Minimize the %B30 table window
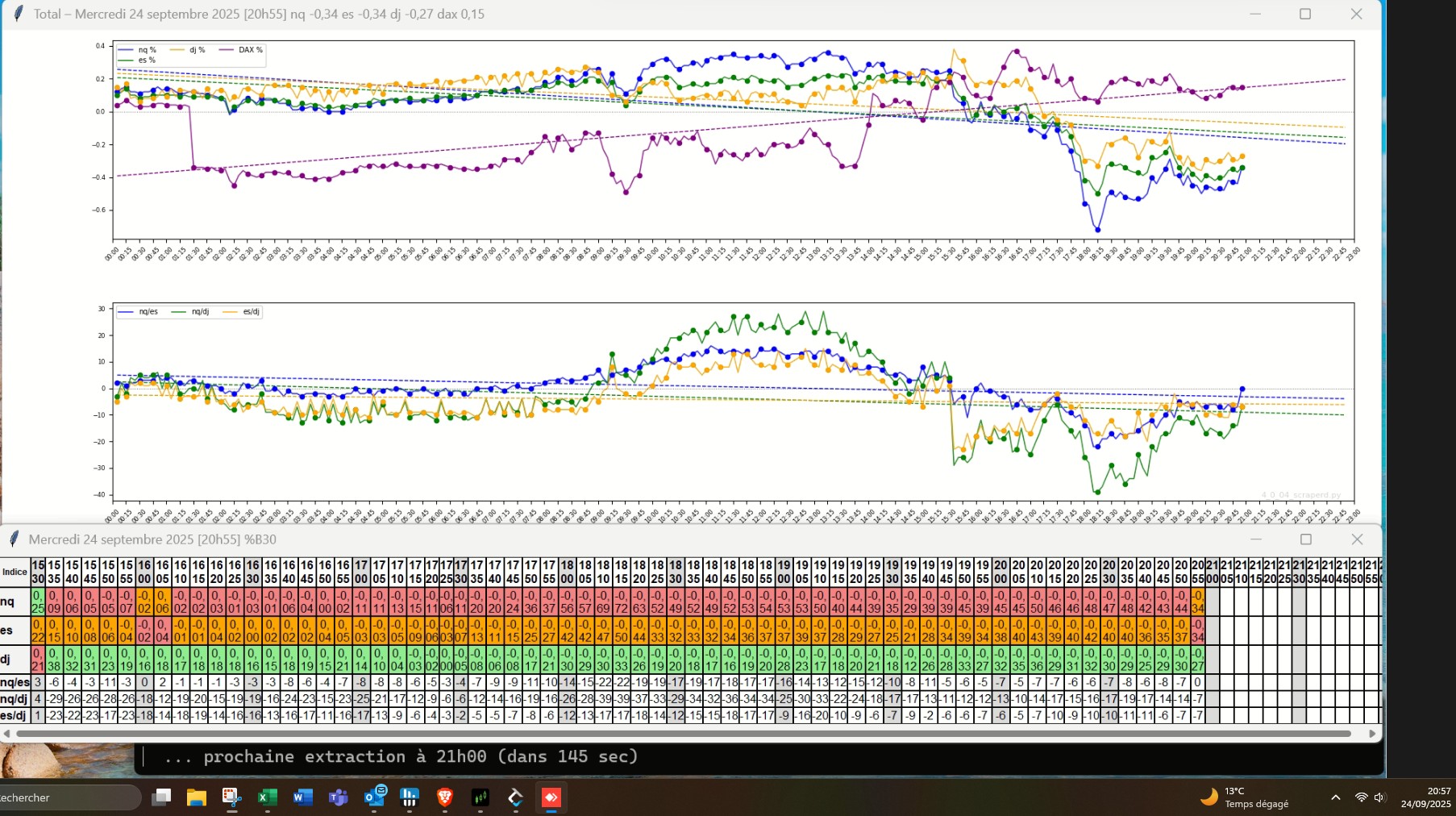This screenshot has width=1456, height=816. pos(1256,539)
